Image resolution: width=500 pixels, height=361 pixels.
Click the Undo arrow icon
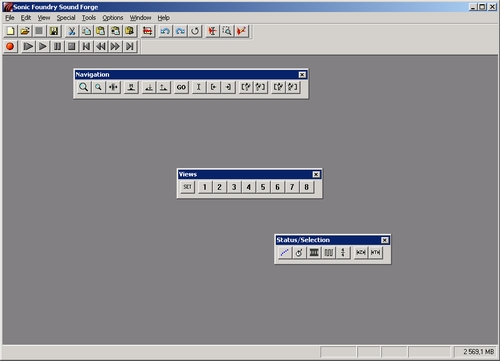pyautogui.click(x=165, y=31)
